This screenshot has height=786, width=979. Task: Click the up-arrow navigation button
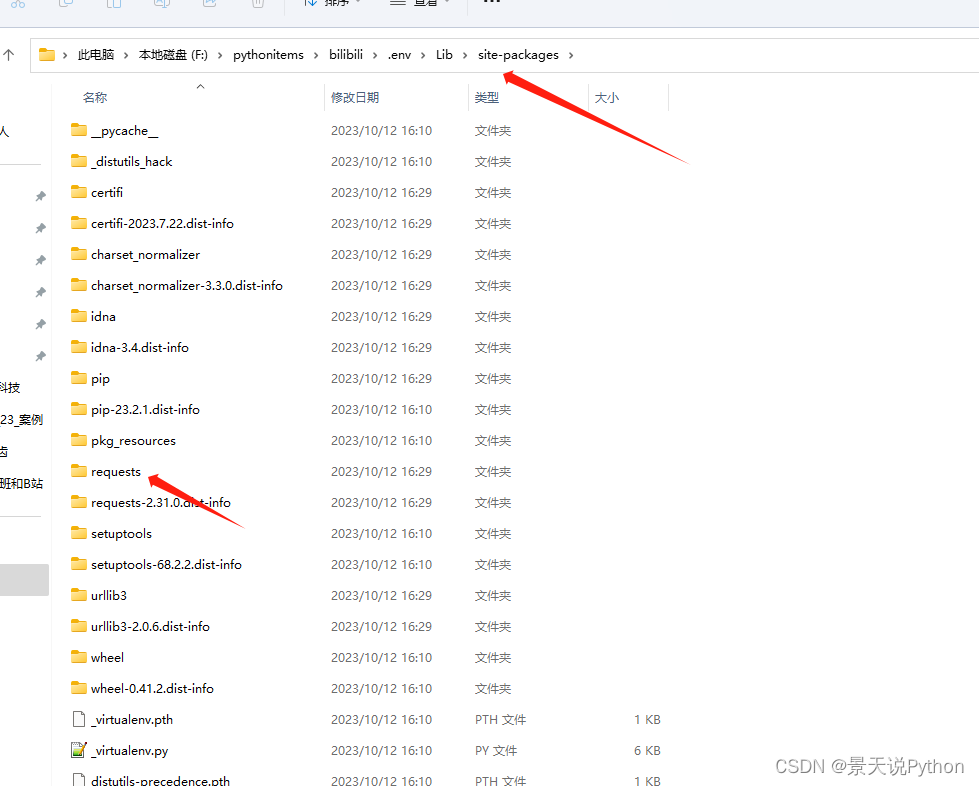coord(8,55)
